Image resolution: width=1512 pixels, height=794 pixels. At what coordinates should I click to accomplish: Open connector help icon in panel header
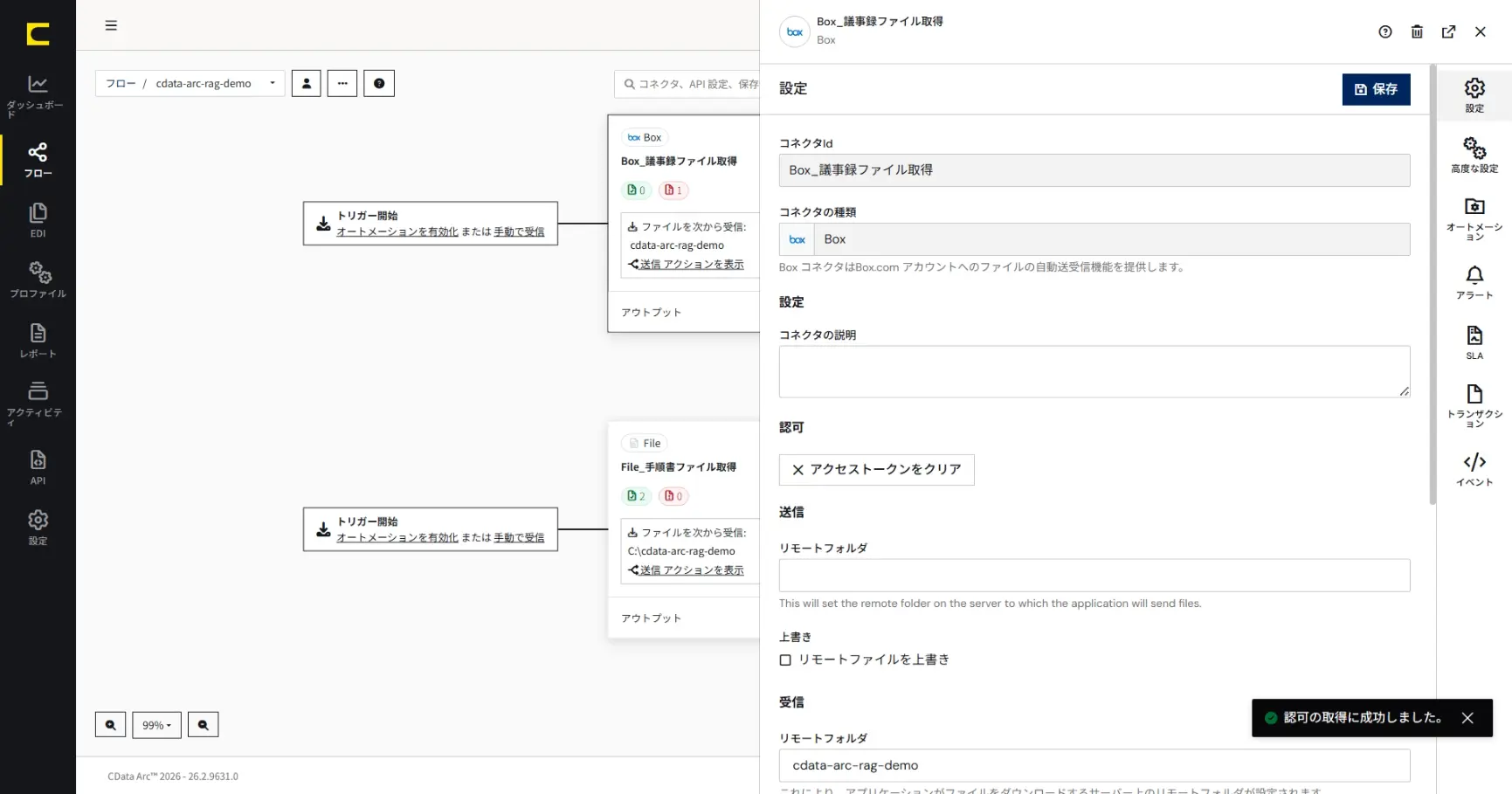tap(1385, 31)
